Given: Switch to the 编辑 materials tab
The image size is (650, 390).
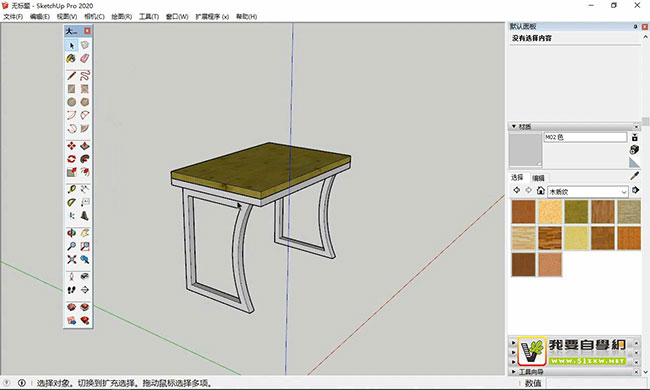Looking at the screenshot, I should [538, 178].
